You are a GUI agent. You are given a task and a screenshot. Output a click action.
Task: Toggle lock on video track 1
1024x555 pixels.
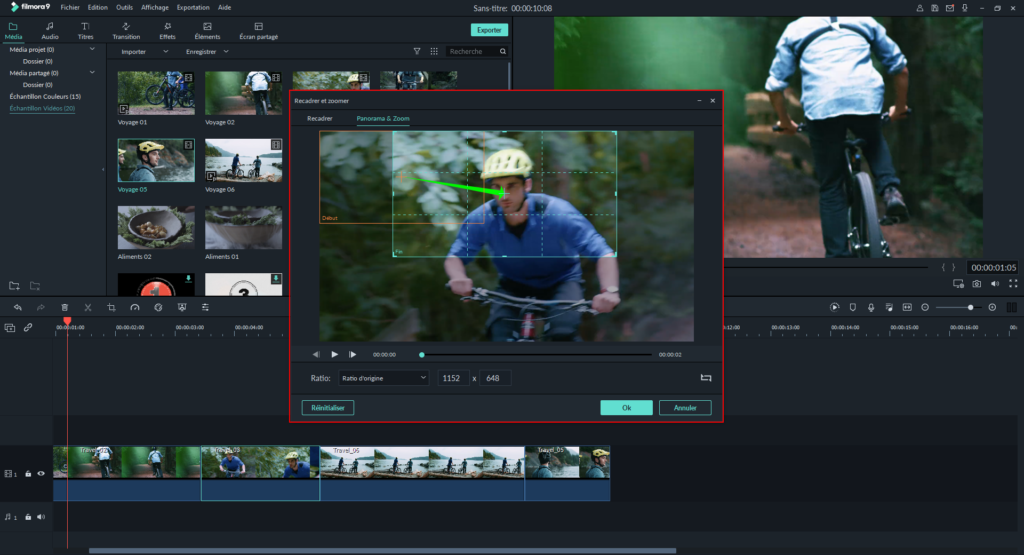[x=28, y=473]
